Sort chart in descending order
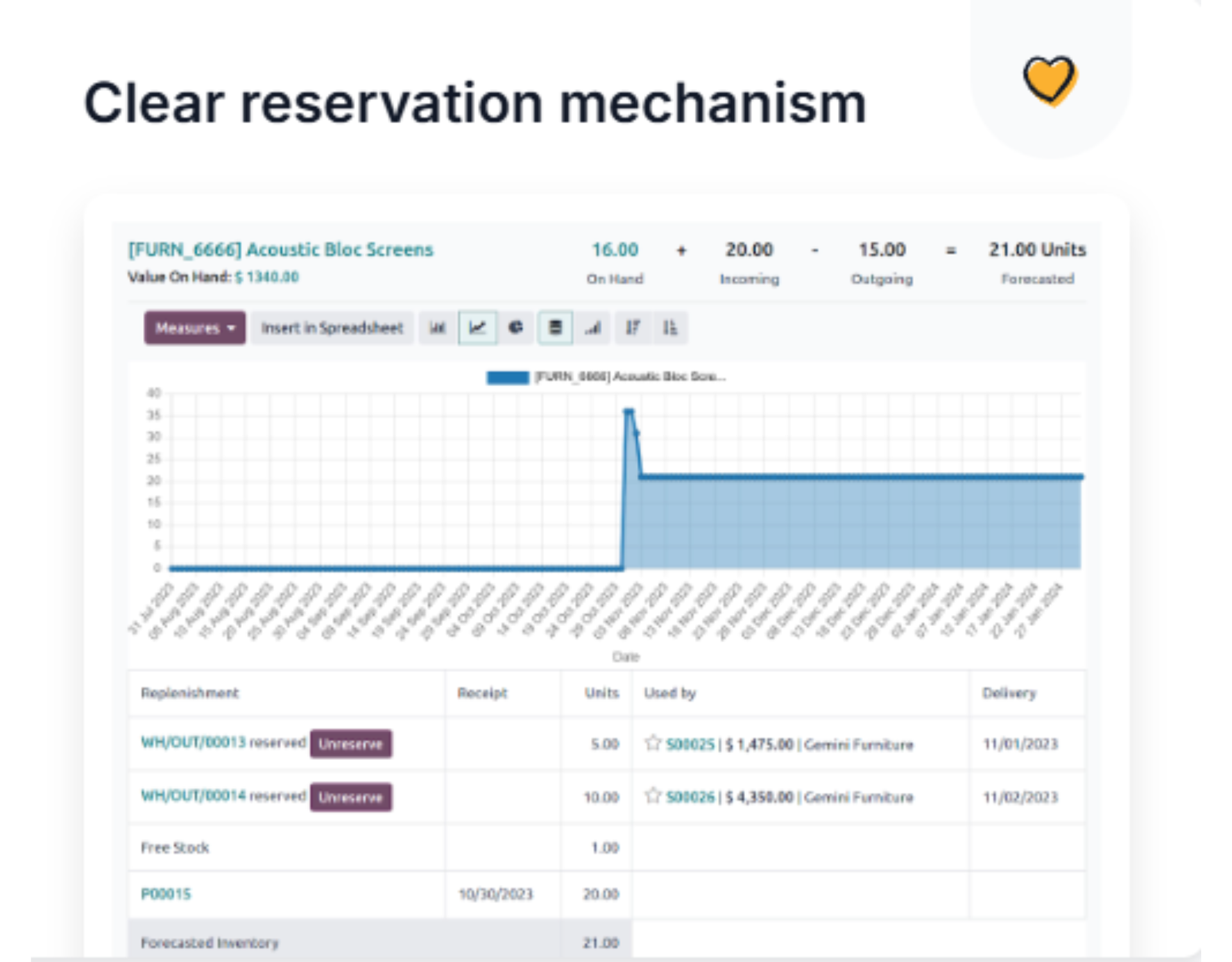 tap(633, 328)
